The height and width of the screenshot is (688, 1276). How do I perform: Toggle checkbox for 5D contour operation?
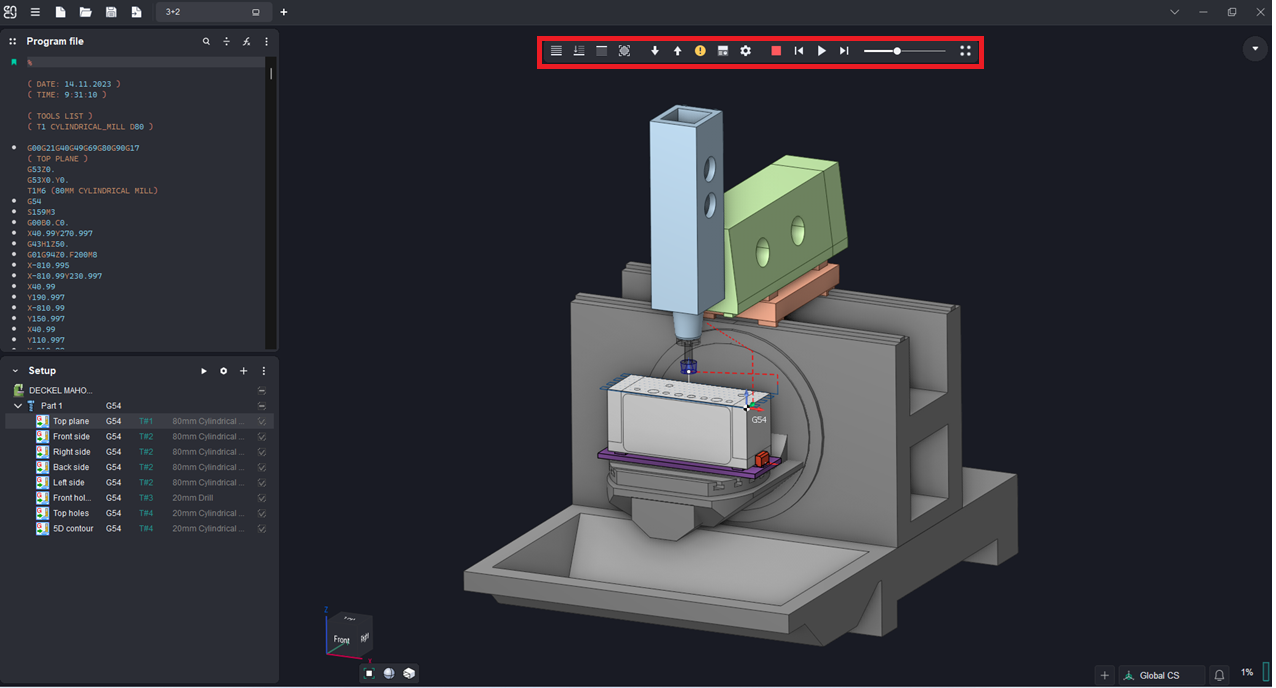(262, 529)
